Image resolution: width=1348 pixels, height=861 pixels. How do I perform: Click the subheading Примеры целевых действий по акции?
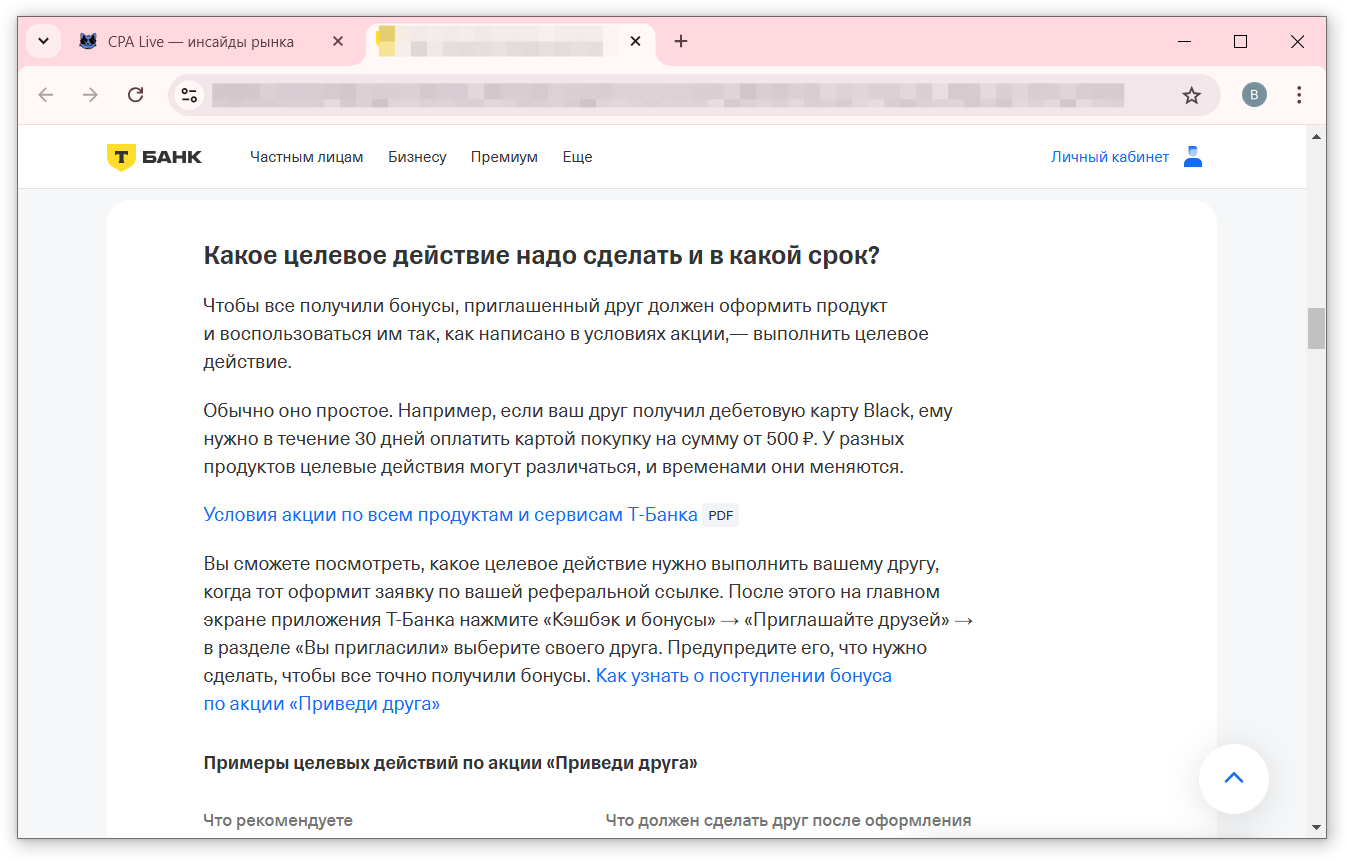tap(450, 763)
